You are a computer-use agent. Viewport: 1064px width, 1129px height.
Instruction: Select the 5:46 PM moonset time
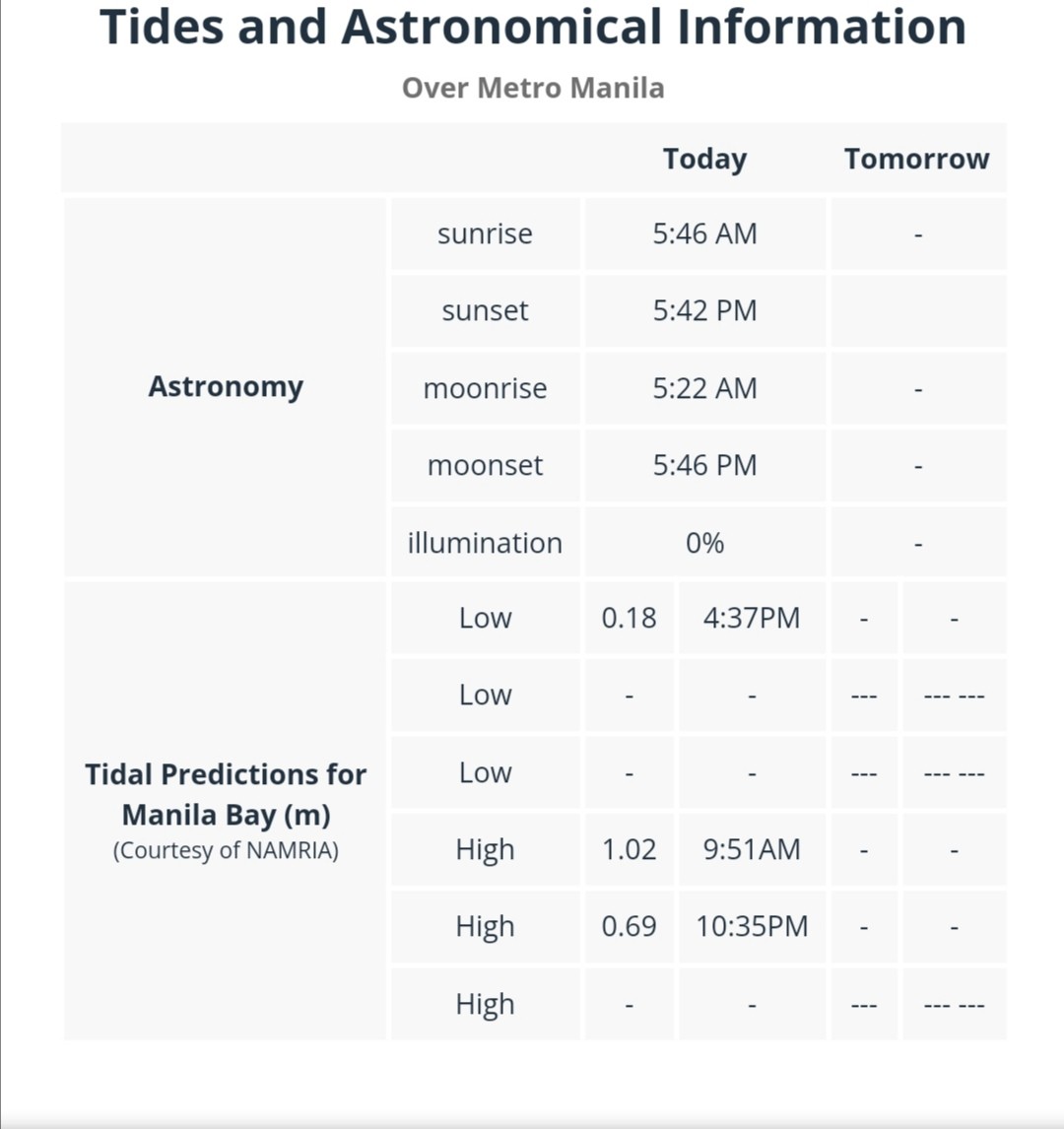pos(704,466)
